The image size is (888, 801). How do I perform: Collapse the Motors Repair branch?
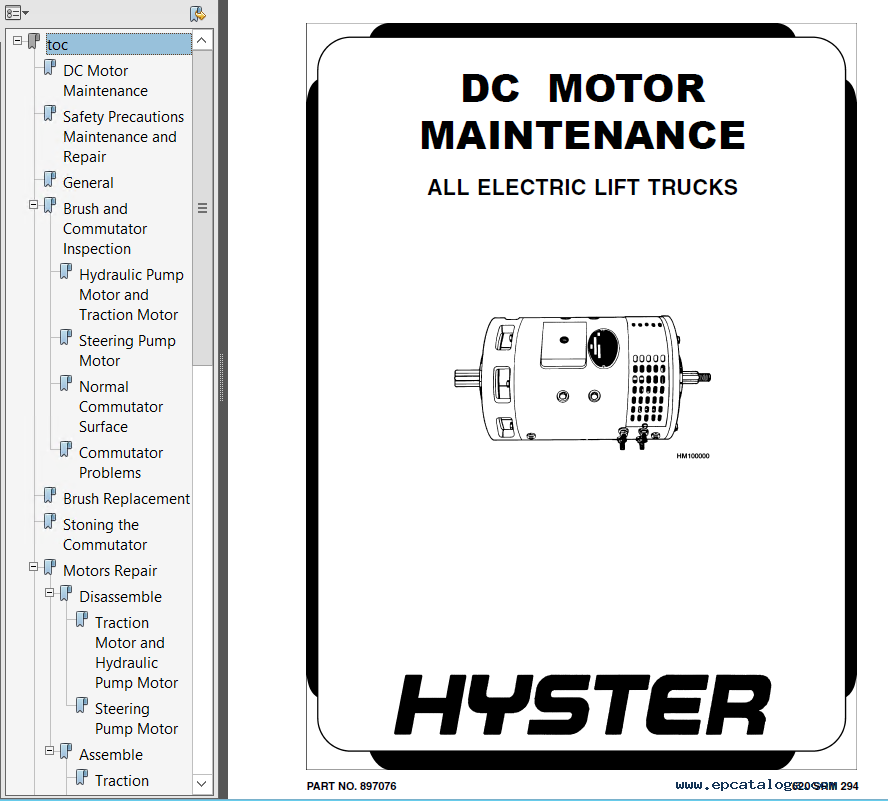[33, 566]
